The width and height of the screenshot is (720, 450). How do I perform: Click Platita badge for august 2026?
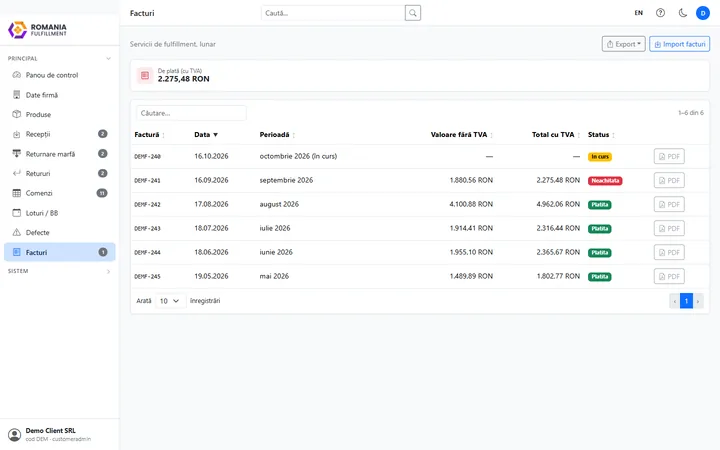pos(600,204)
